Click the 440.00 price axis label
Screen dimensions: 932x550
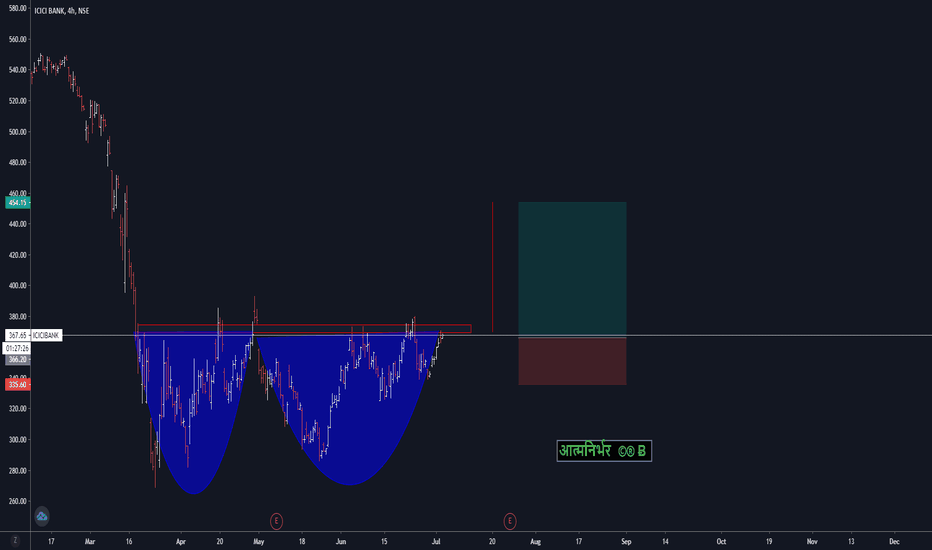[17, 224]
